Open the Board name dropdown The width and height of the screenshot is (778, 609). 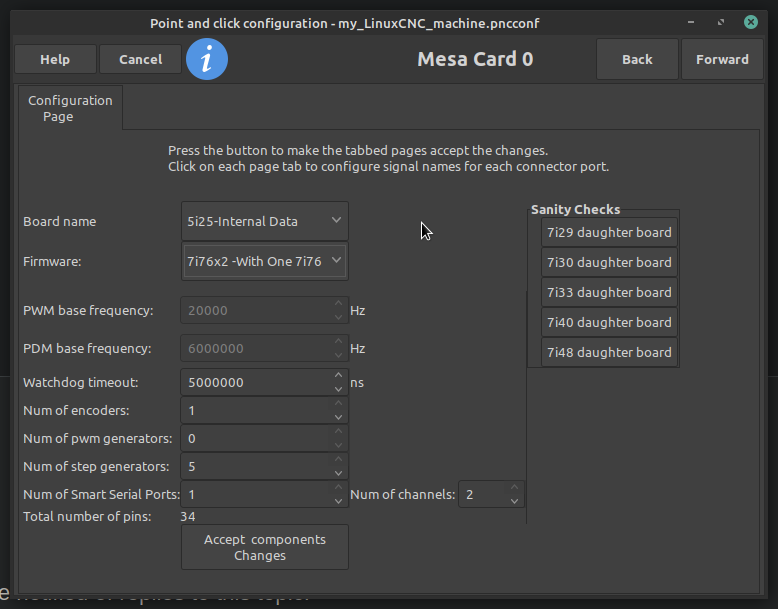click(x=264, y=221)
